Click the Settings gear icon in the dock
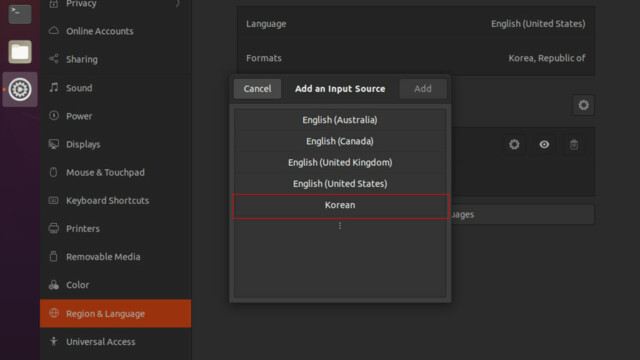This screenshot has height=360, width=640. (x=20, y=89)
